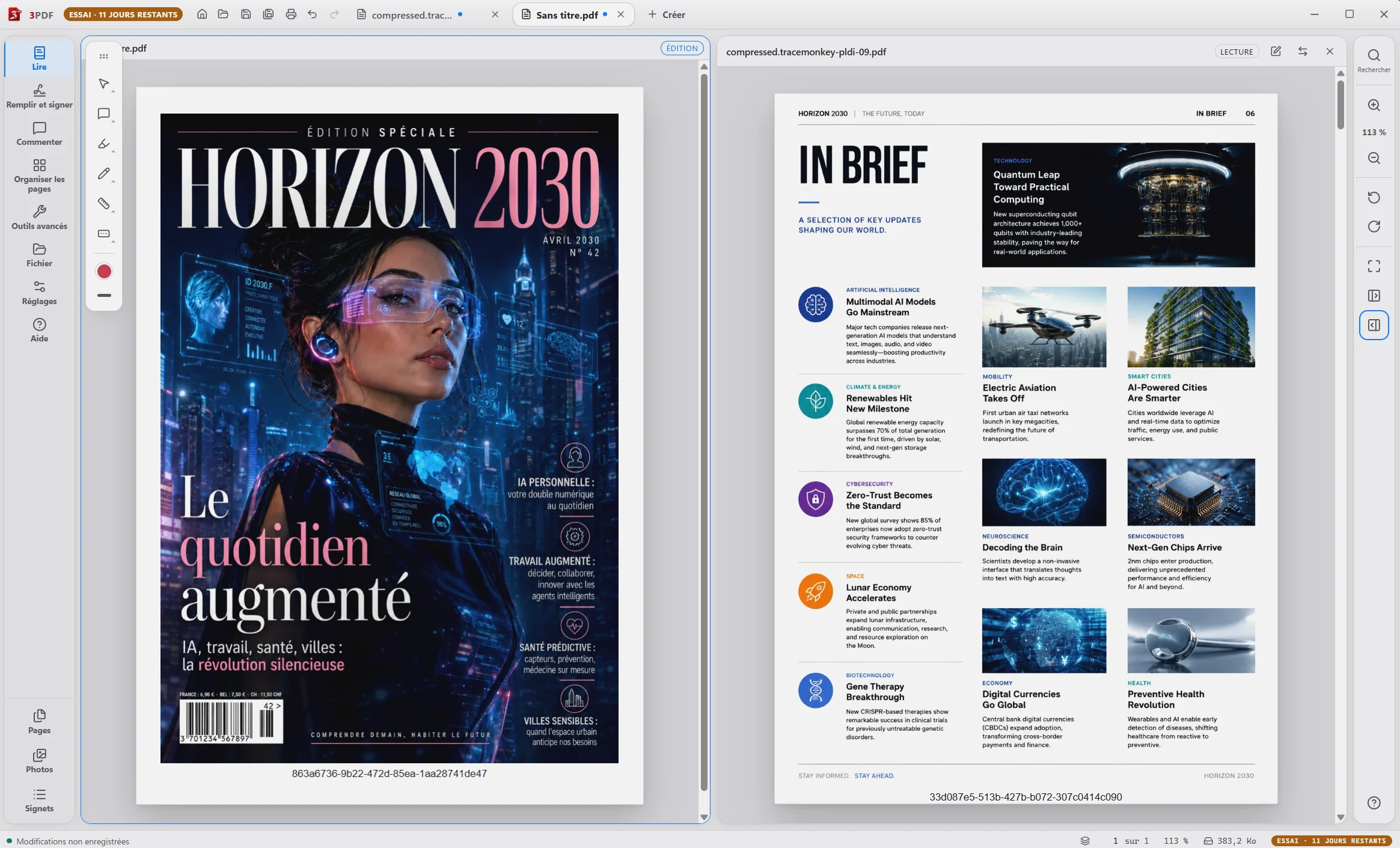Screen dimensions: 1400x848
Task: Close the compressed.tracemonkey-pldi-09.pdf pane
Action: [1330, 52]
